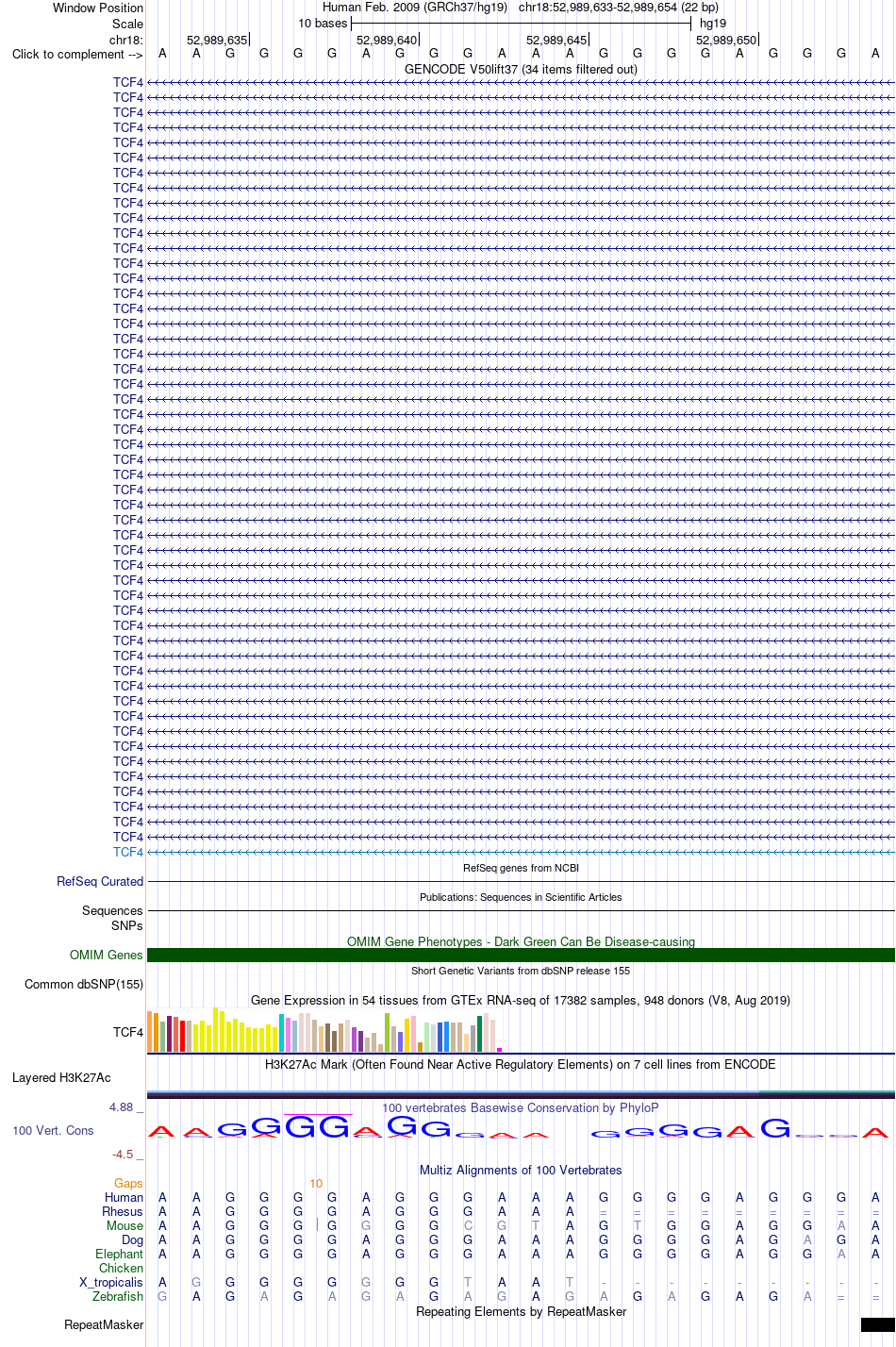
Task: Click the black RepeatMasker element block
Action: [x=877, y=1325]
